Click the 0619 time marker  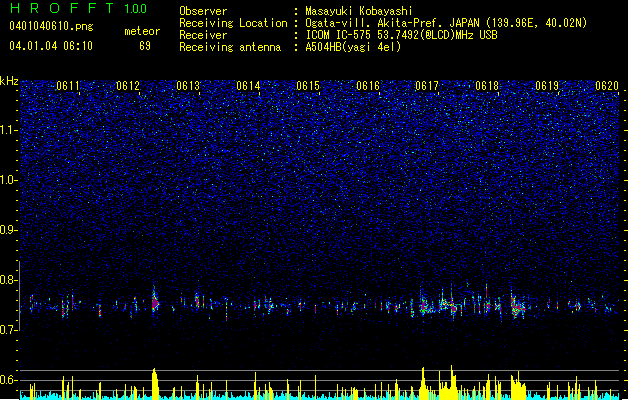coord(547,86)
